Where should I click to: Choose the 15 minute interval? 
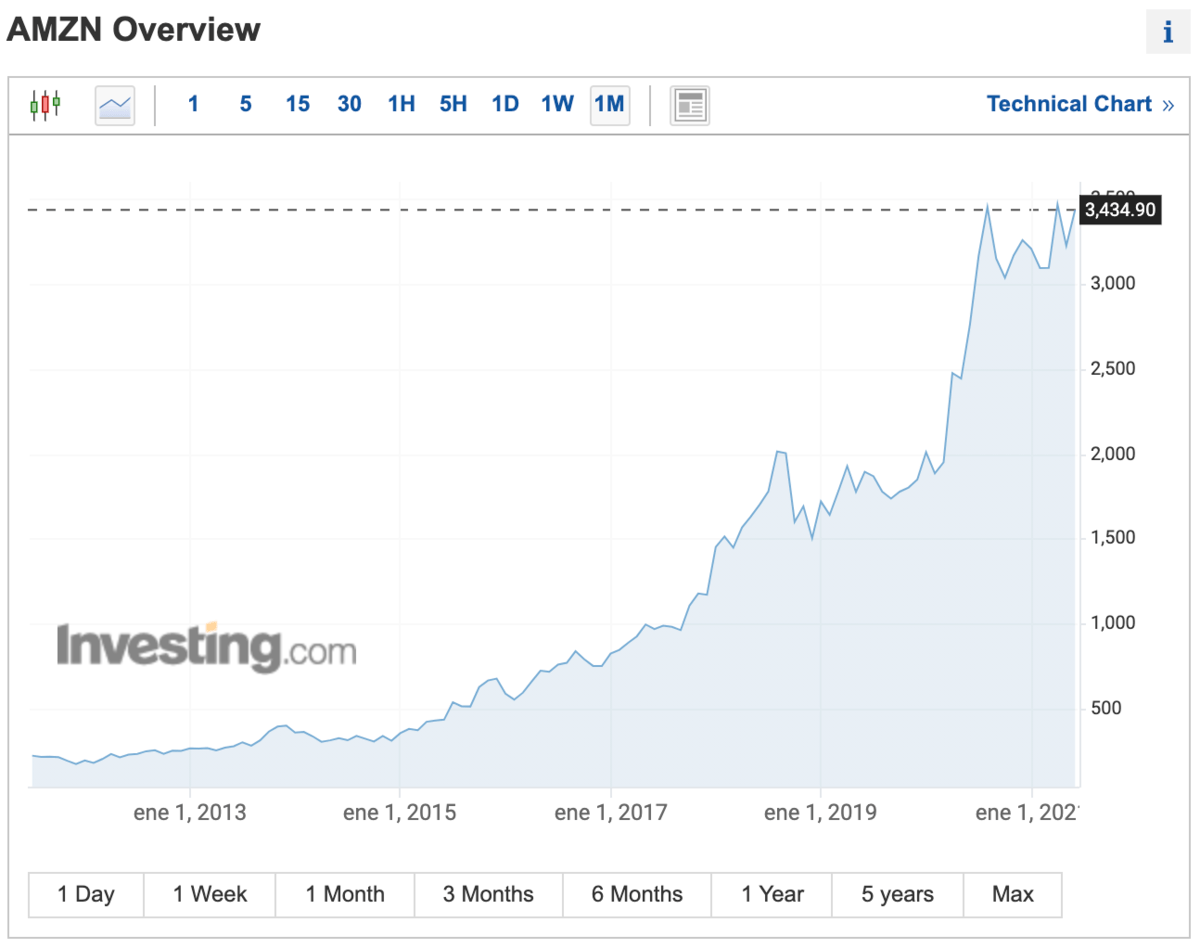pos(297,104)
